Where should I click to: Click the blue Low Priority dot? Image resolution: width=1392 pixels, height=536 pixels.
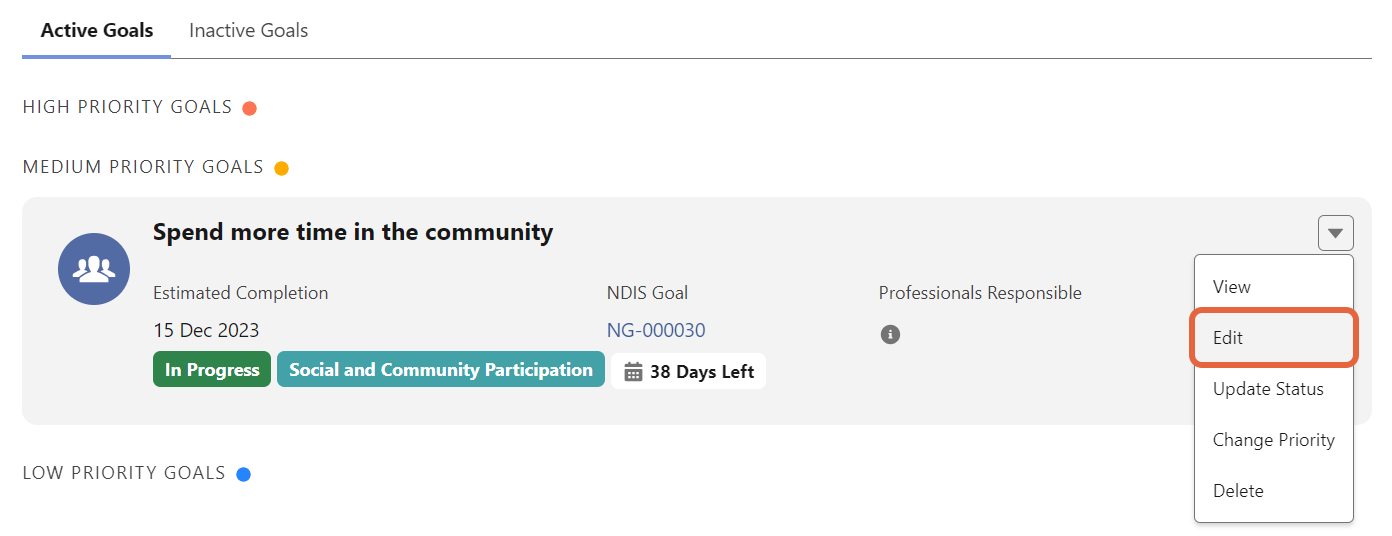[x=243, y=474]
